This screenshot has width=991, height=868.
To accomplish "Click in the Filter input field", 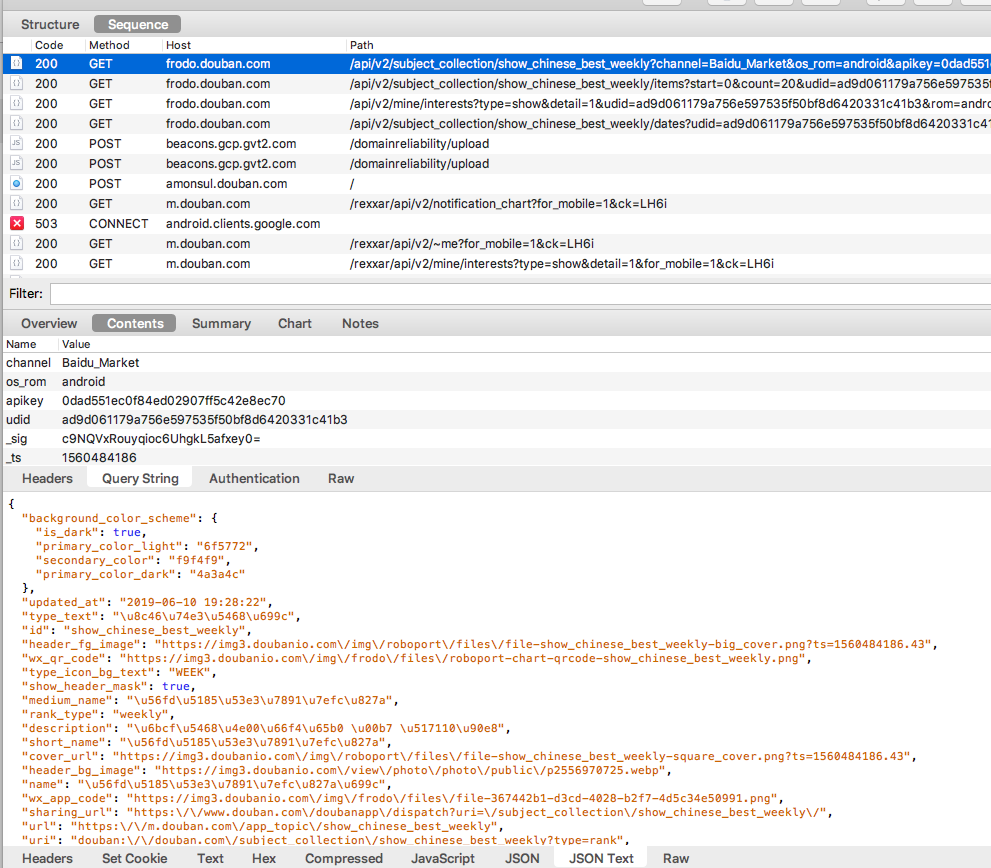I will coord(520,293).
